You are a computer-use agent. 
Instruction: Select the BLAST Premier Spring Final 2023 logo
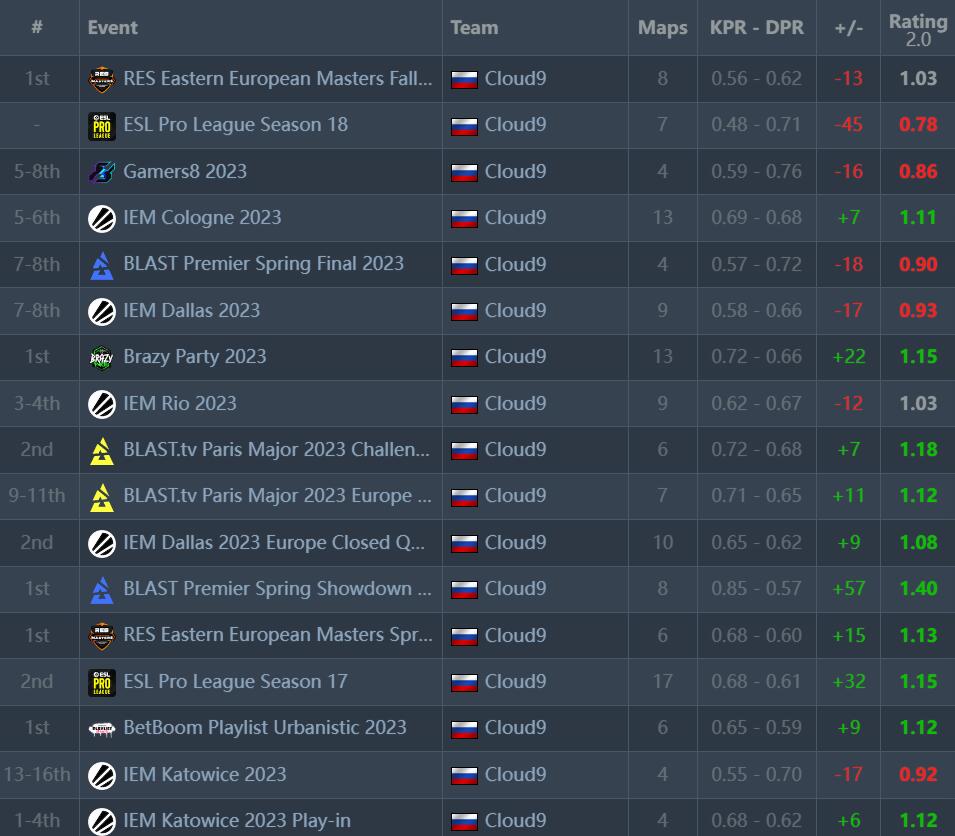click(x=102, y=264)
